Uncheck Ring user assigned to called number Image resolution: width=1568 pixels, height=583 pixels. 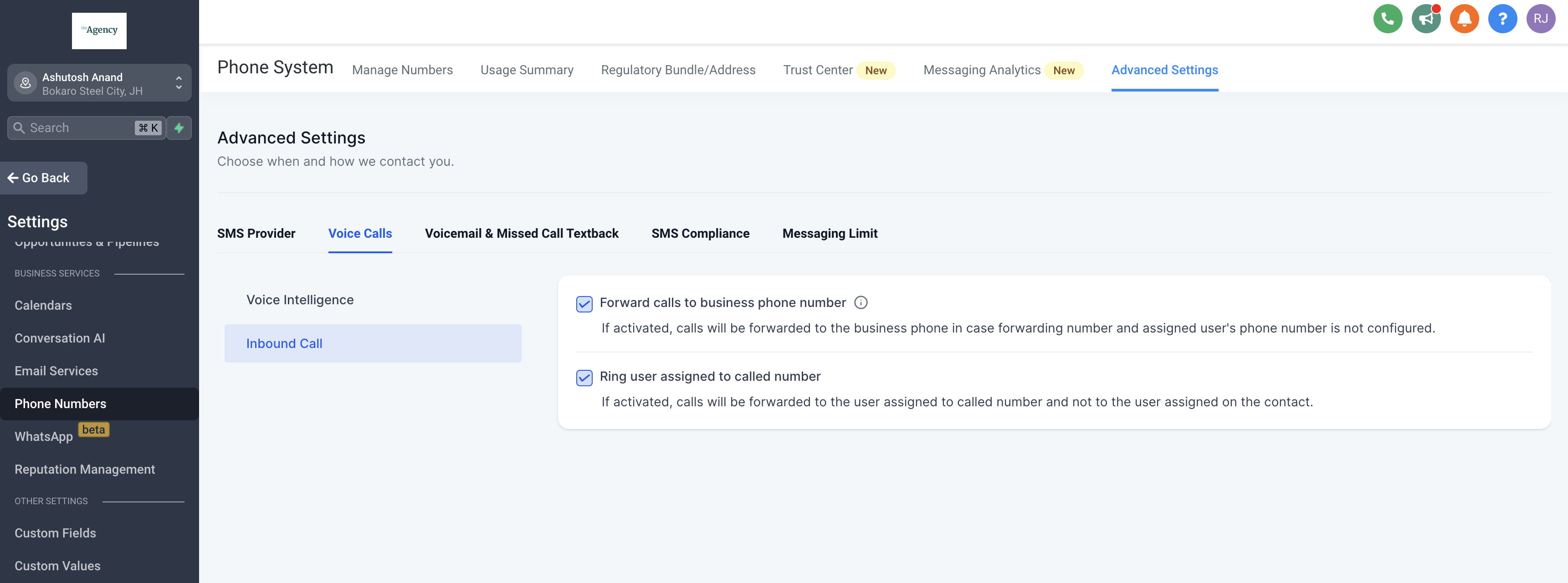[584, 377]
